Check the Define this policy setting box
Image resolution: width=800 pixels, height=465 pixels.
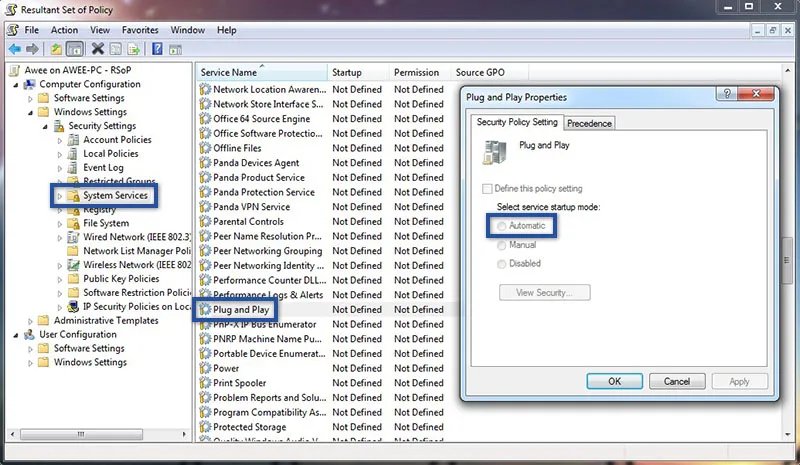487,188
